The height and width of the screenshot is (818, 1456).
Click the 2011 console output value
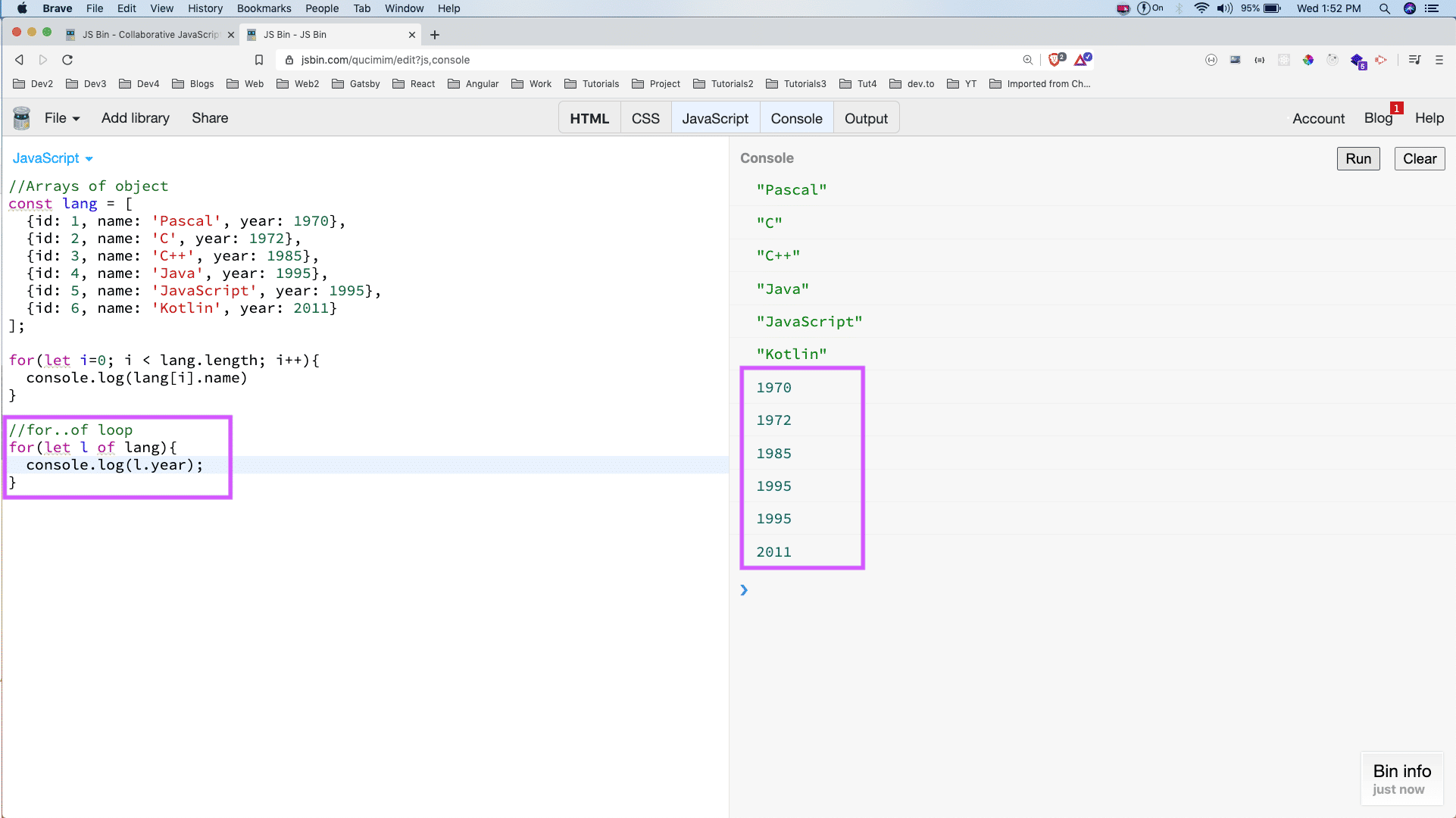773,552
